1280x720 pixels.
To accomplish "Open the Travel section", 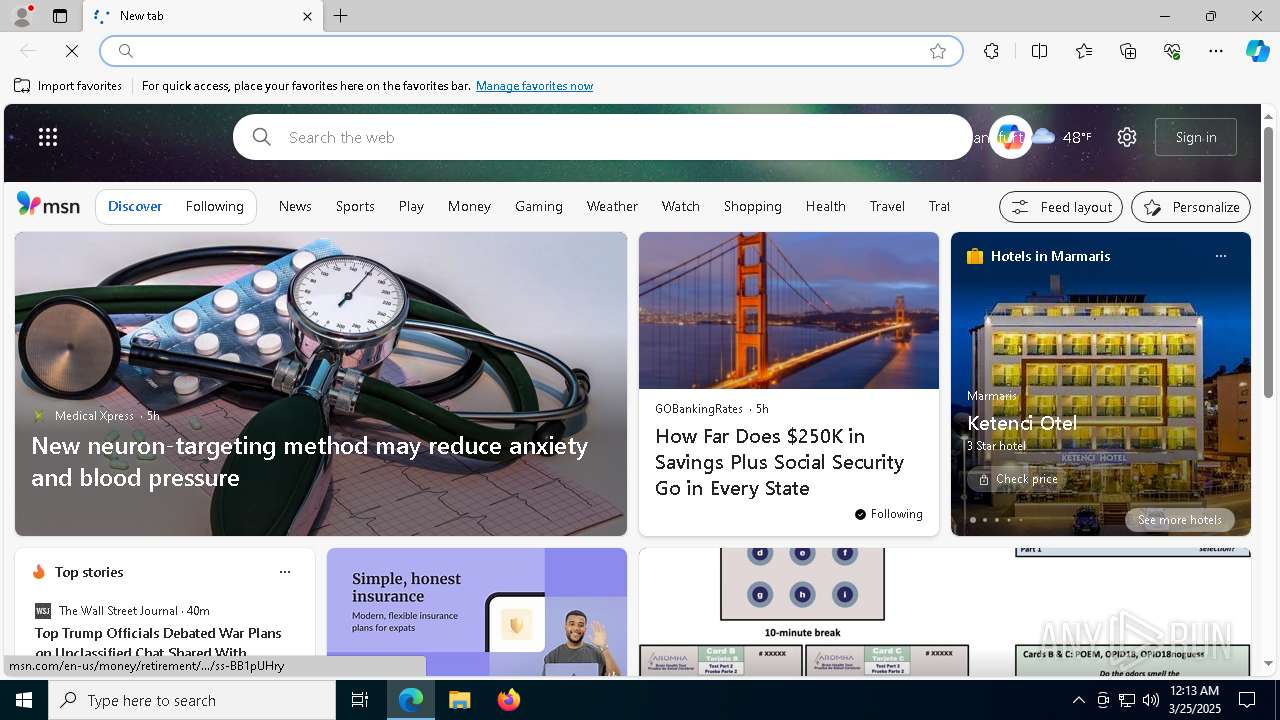I will [x=887, y=206].
